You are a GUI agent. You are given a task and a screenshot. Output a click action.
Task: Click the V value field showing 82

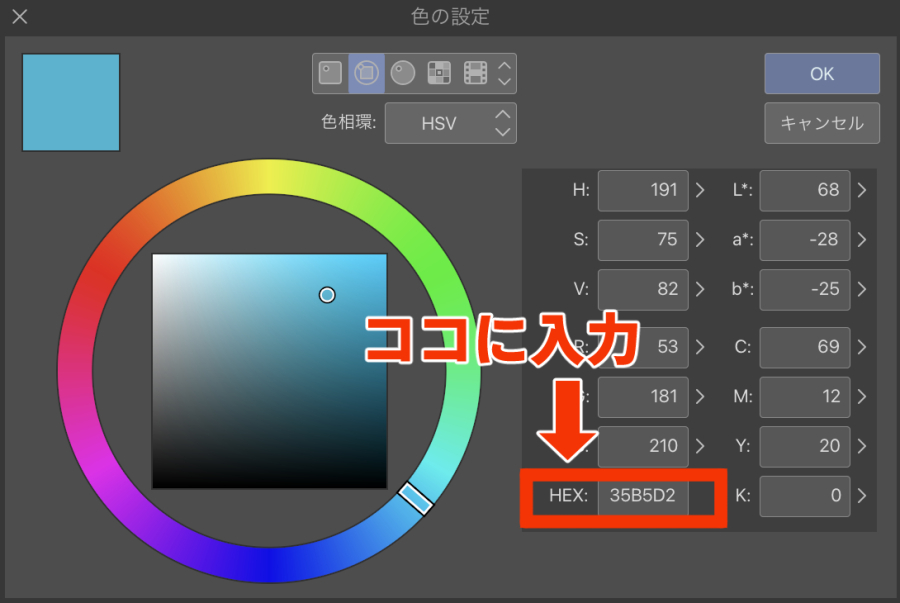coord(643,289)
